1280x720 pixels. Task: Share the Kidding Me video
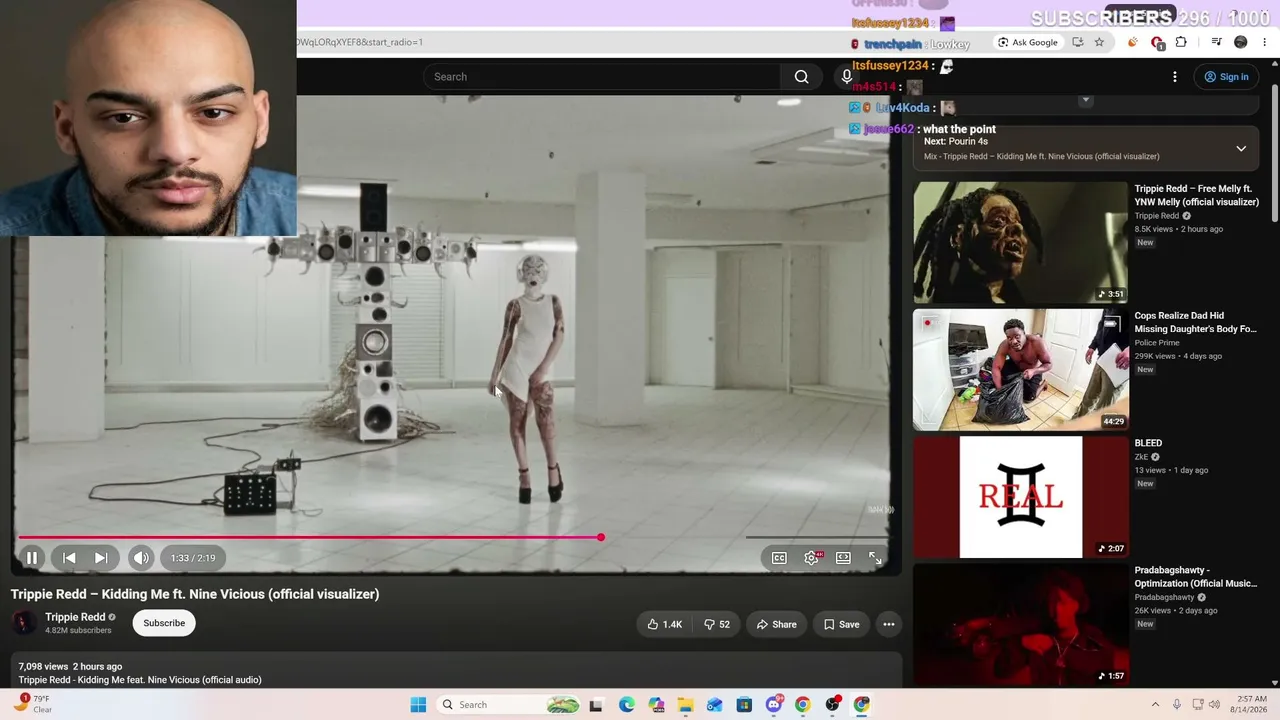coord(777,624)
